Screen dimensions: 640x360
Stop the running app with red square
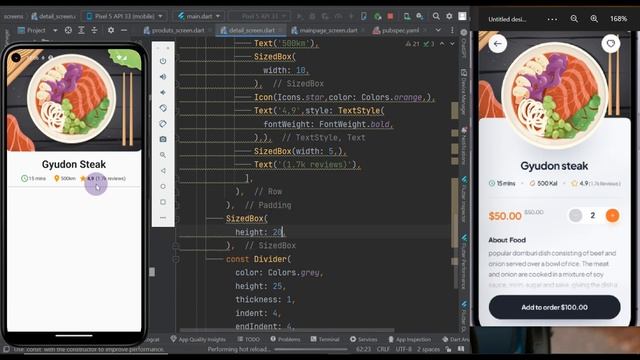click(390, 16)
